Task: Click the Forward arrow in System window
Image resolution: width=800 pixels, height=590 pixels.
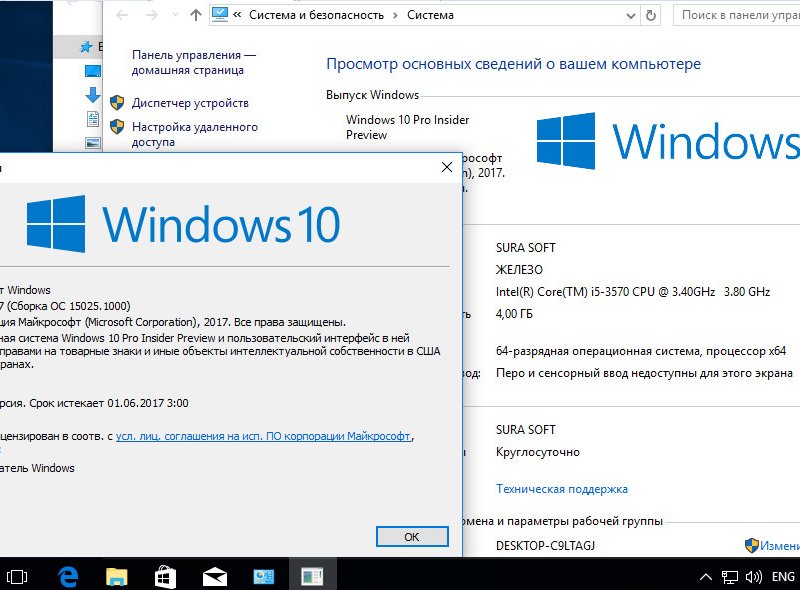Action: coord(152,15)
